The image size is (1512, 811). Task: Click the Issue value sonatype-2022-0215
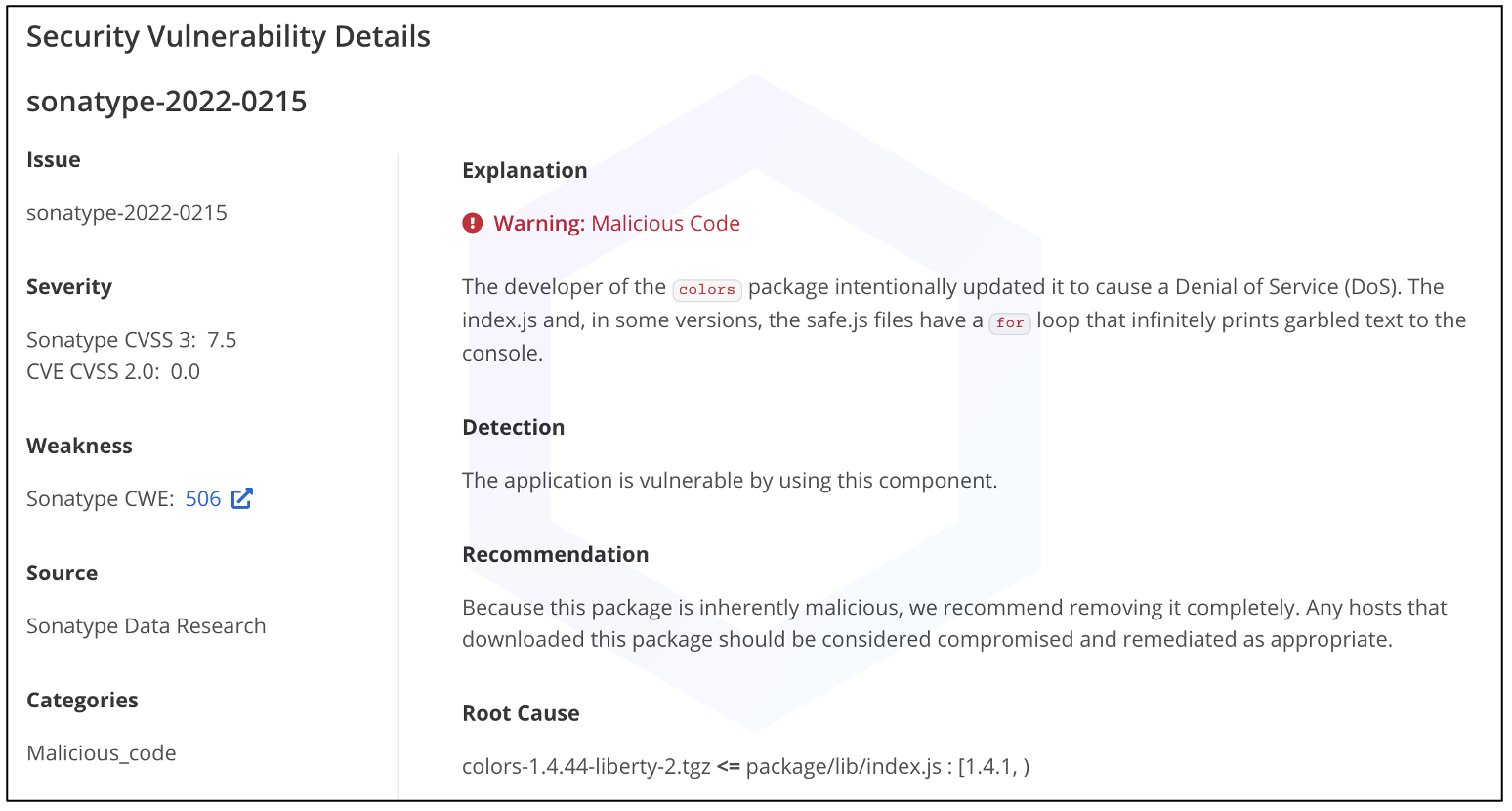click(127, 213)
